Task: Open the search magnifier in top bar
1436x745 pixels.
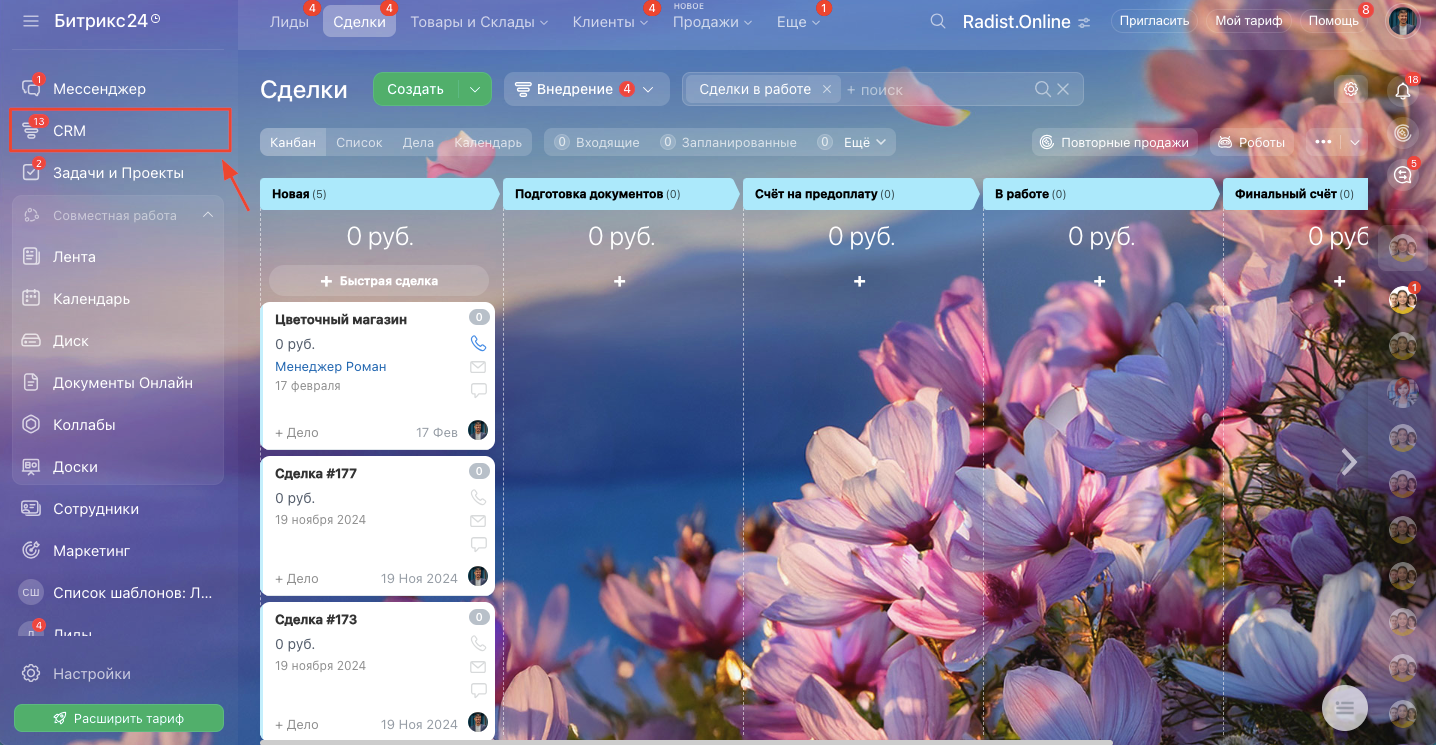Action: [938, 21]
